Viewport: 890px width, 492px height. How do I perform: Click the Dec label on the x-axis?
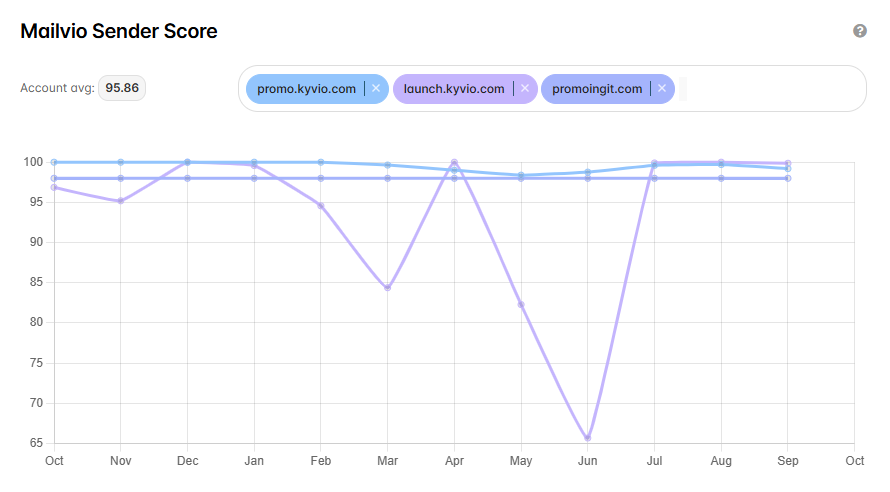pyautogui.click(x=187, y=461)
